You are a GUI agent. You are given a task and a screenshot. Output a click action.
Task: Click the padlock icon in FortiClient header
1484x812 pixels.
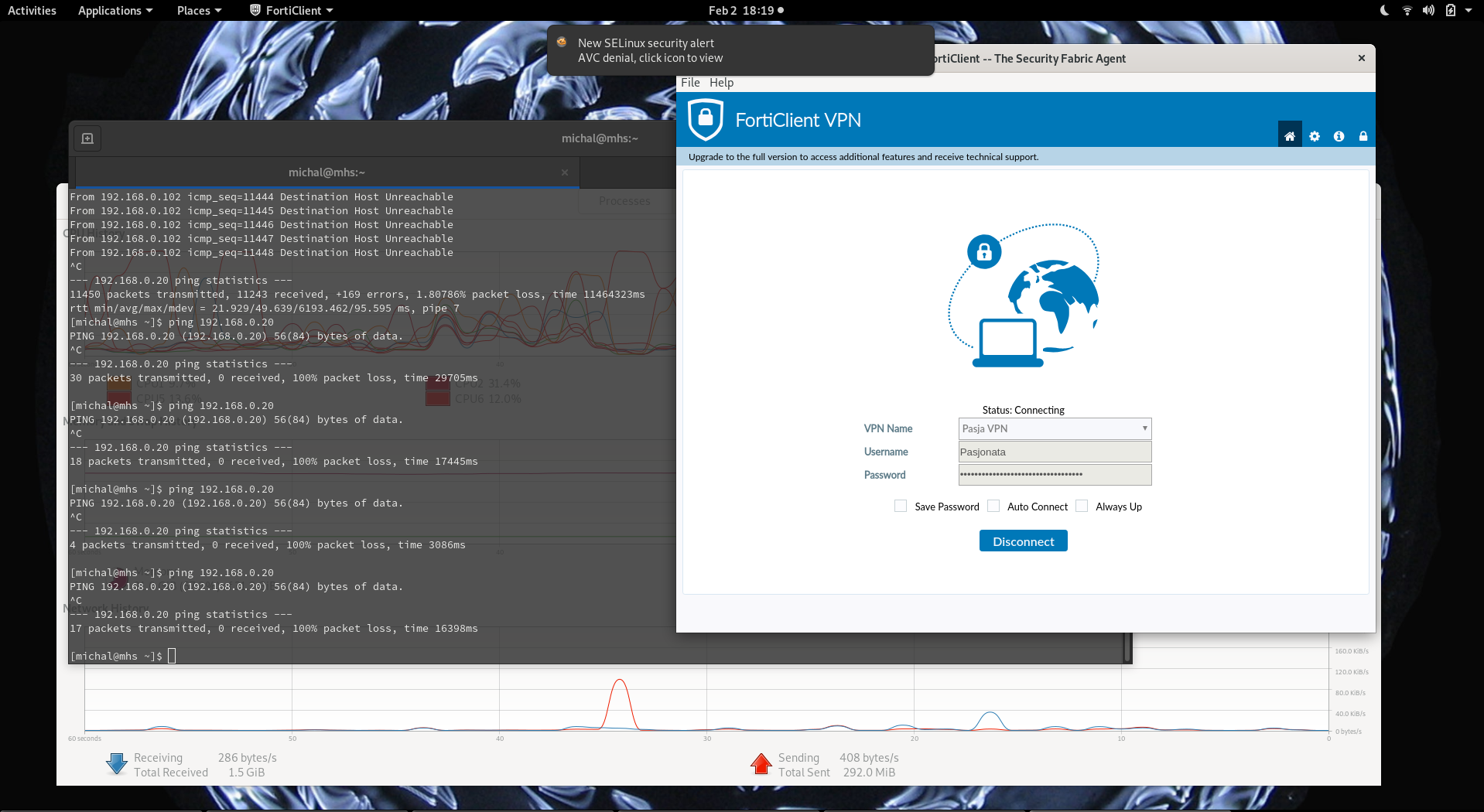tap(1363, 136)
